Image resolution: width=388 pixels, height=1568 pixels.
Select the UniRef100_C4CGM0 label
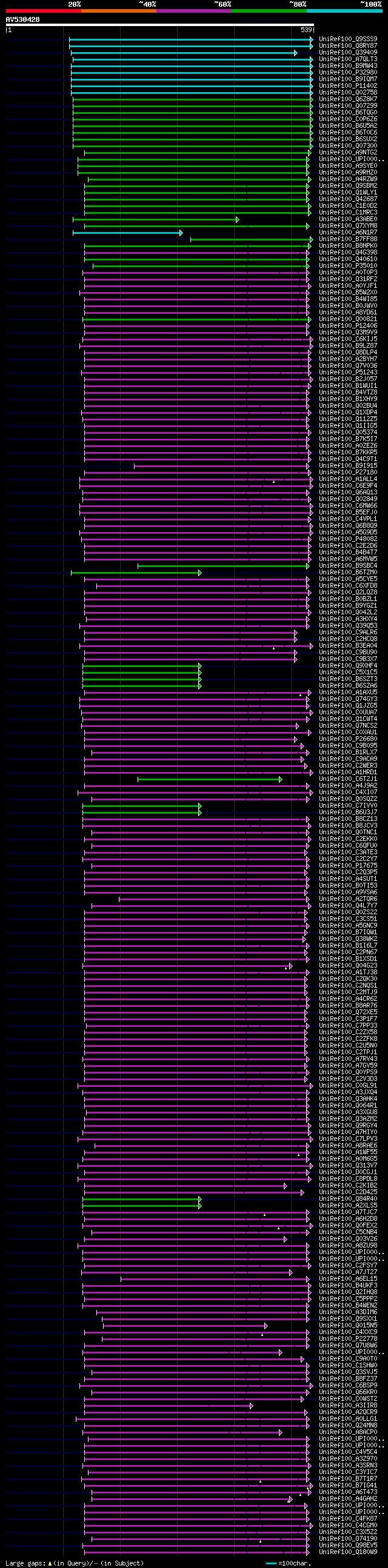(x=348, y=1526)
